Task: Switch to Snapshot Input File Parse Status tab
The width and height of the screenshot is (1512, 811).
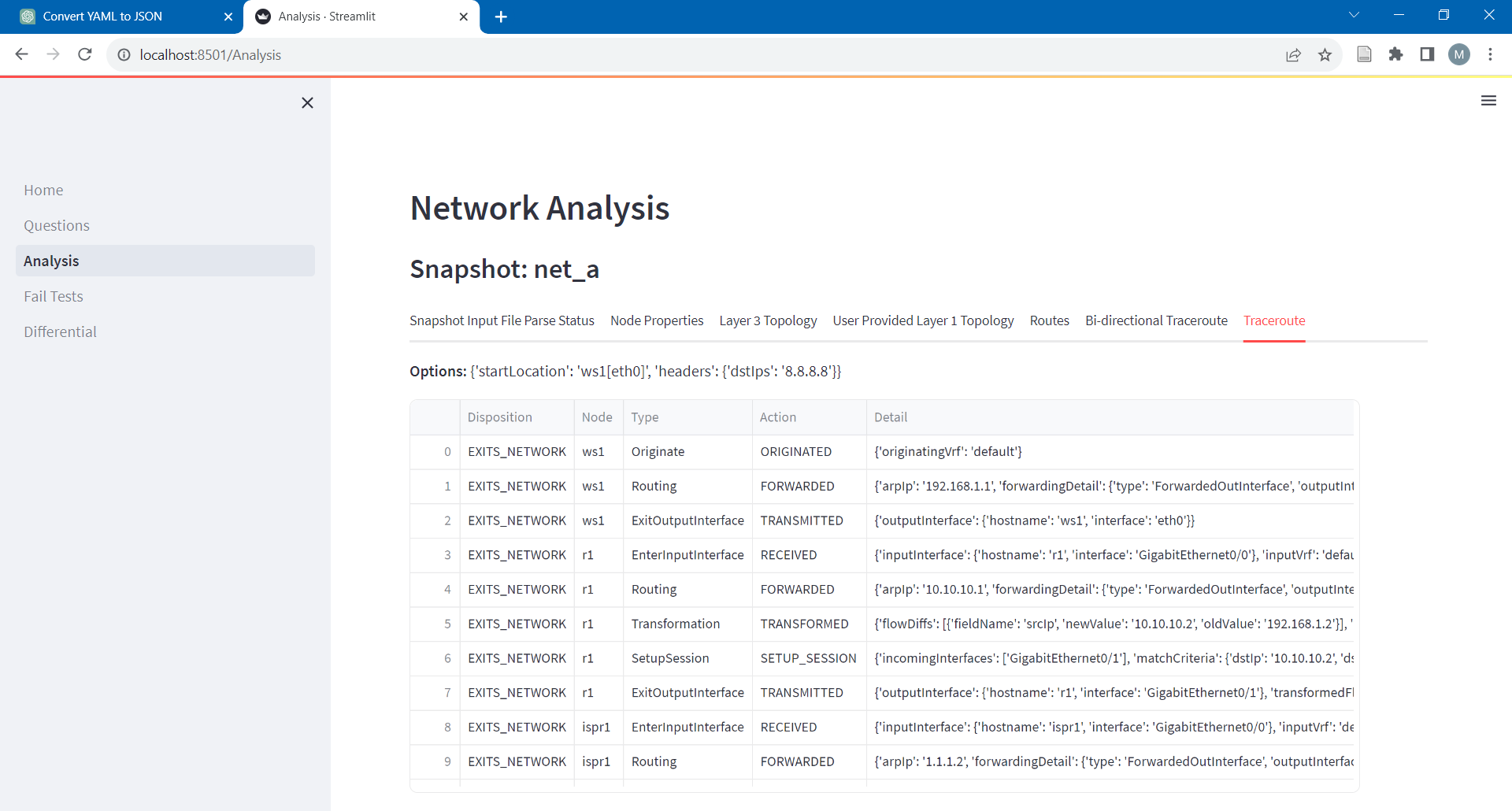Action: click(502, 320)
